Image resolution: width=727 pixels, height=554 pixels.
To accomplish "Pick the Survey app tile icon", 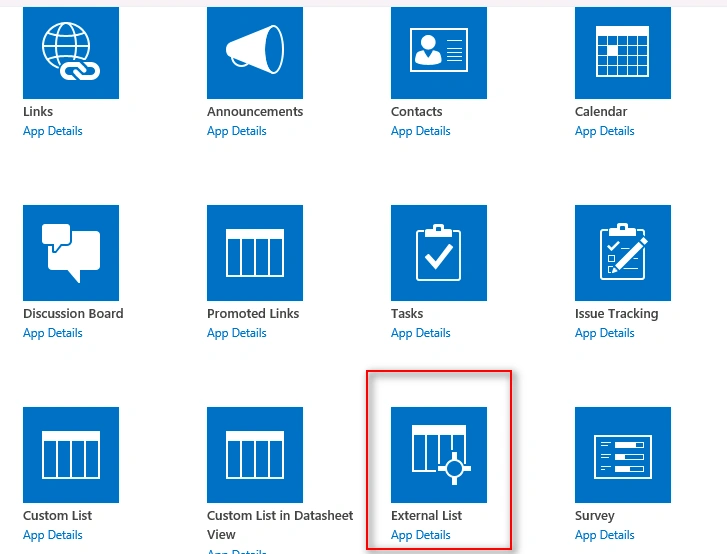I will pos(623,455).
